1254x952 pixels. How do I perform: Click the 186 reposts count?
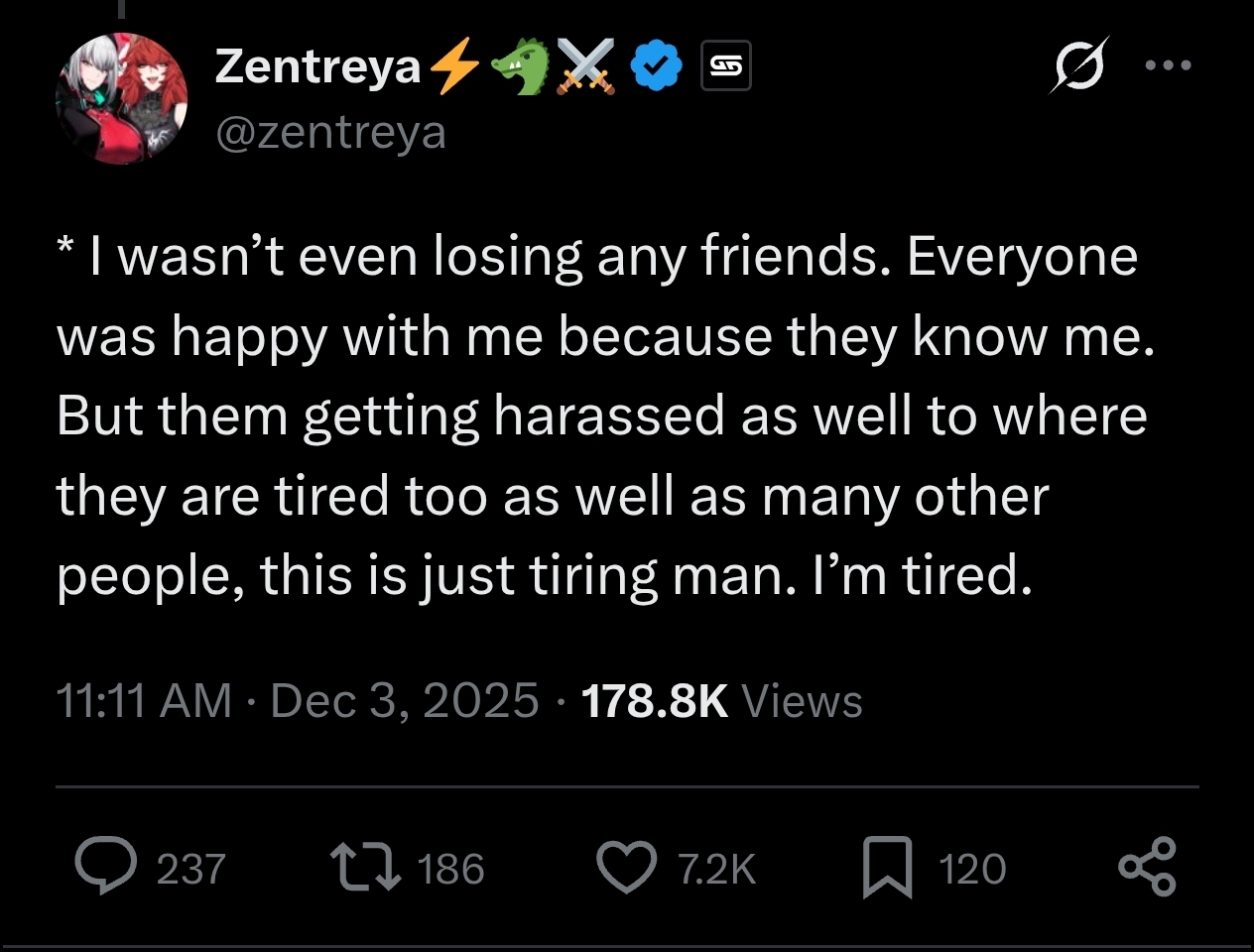(x=450, y=870)
